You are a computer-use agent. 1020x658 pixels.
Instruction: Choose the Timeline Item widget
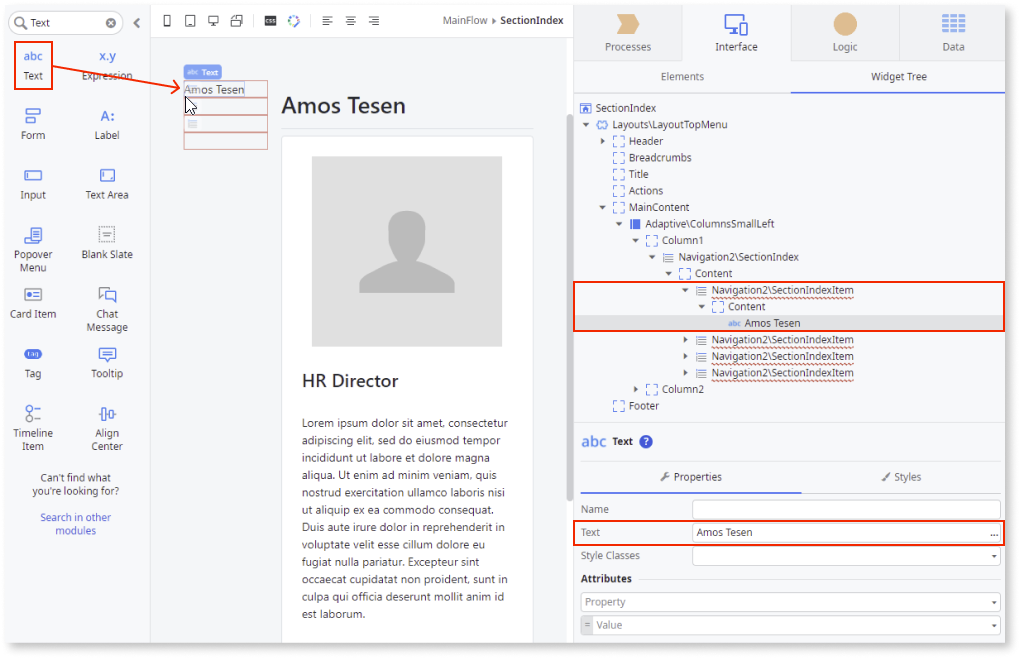33,426
